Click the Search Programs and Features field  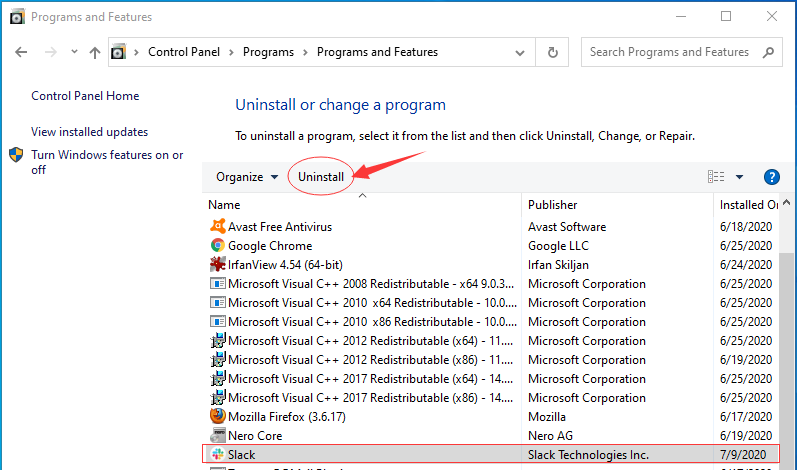682,52
